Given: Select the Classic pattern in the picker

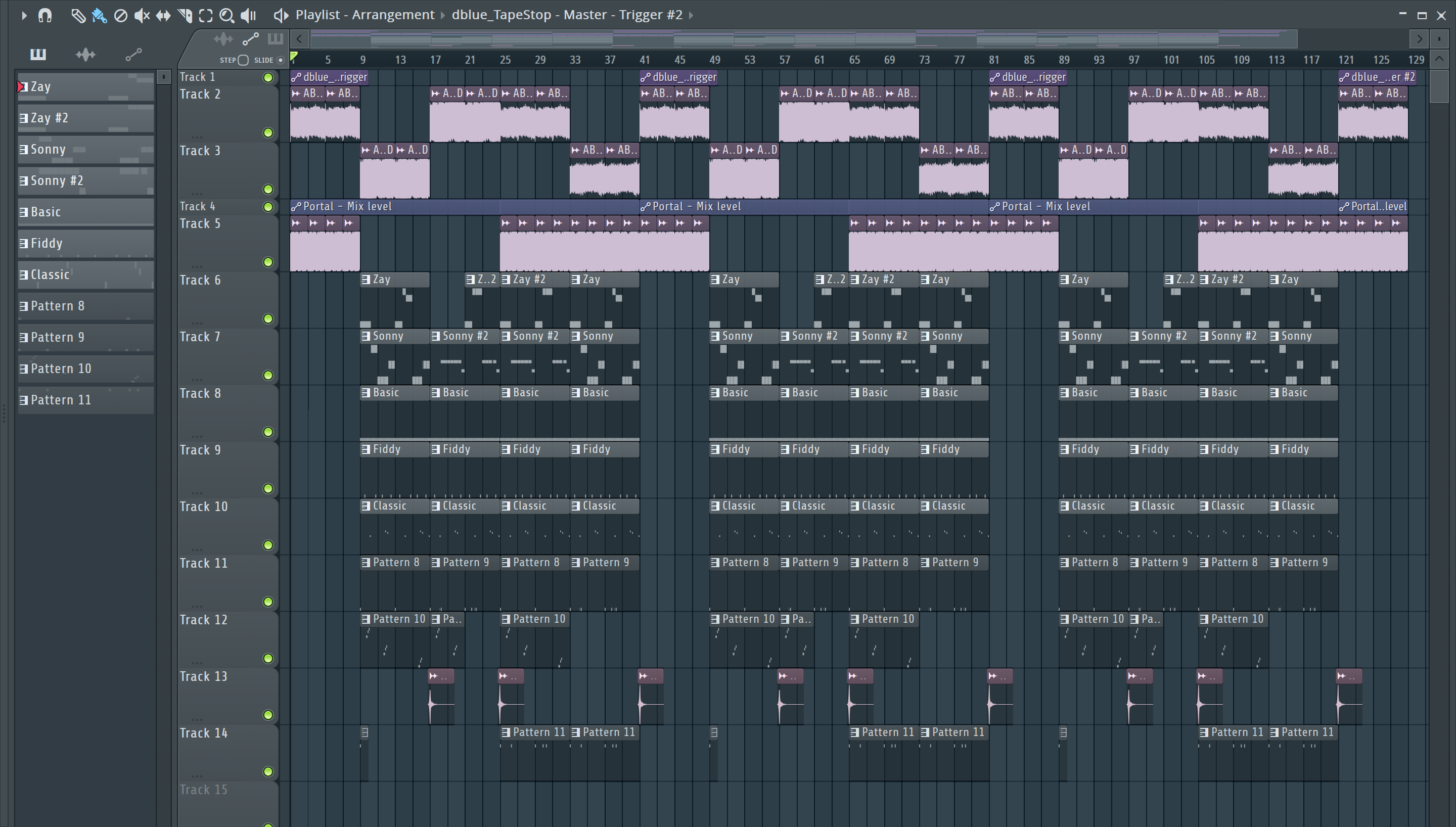Looking at the screenshot, I should pyautogui.click(x=86, y=275).
